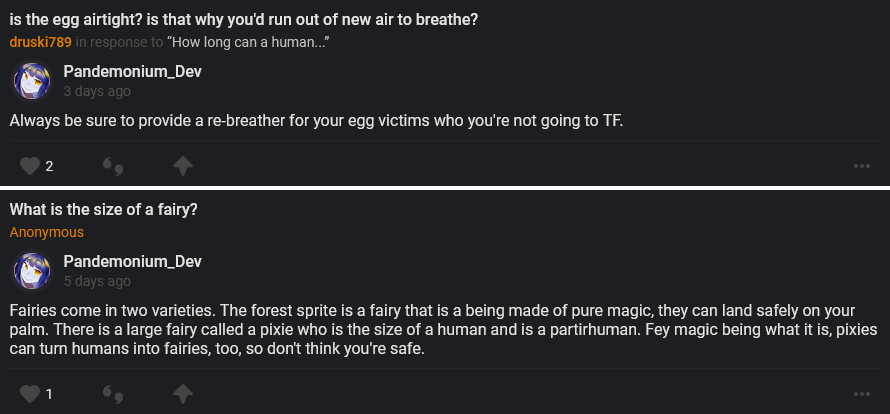Click the quote icon on the fairy answer
Screen dimensions: 890x414
click(113, 393)
